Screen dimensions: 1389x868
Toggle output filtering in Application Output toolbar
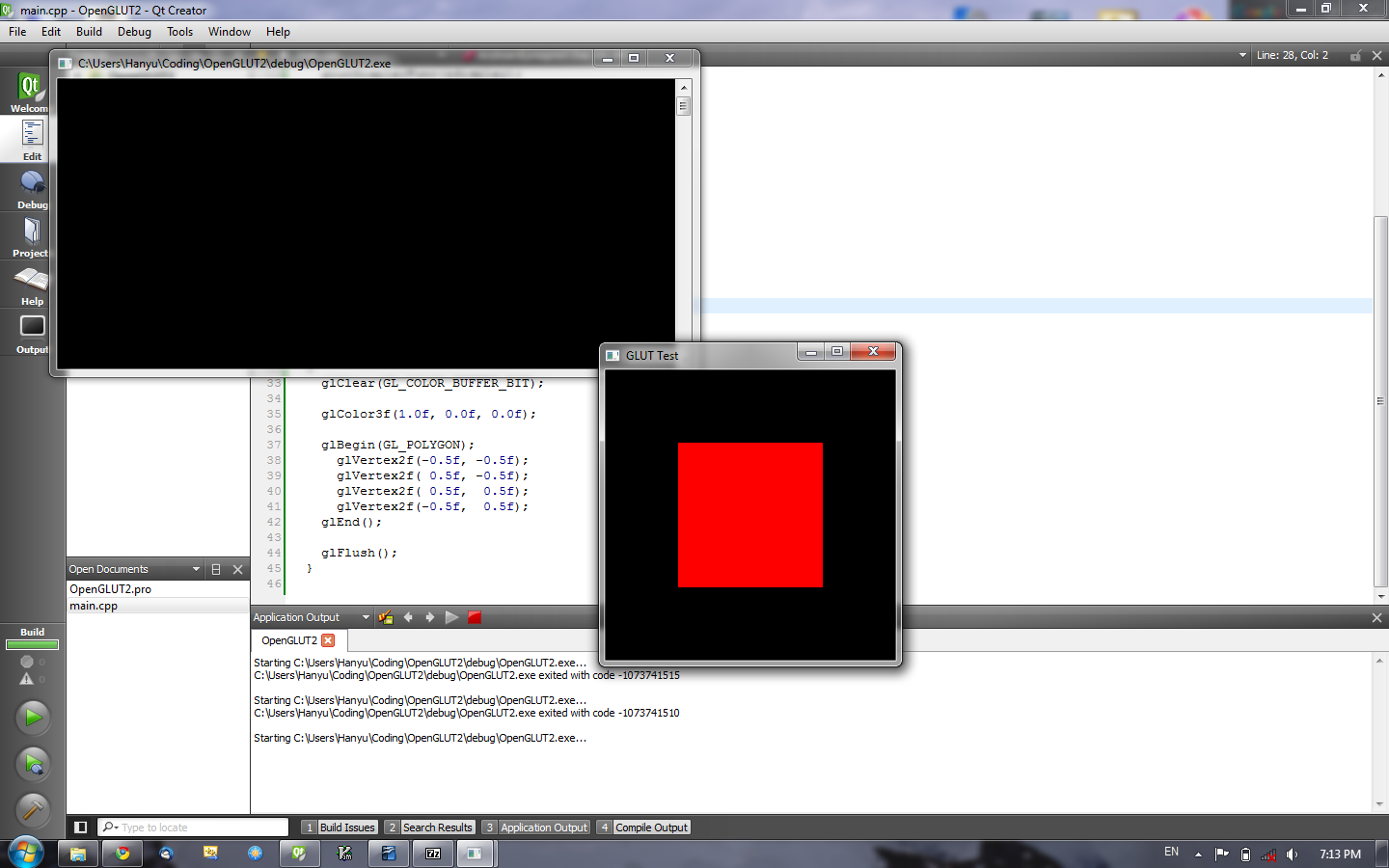[385, 617]
